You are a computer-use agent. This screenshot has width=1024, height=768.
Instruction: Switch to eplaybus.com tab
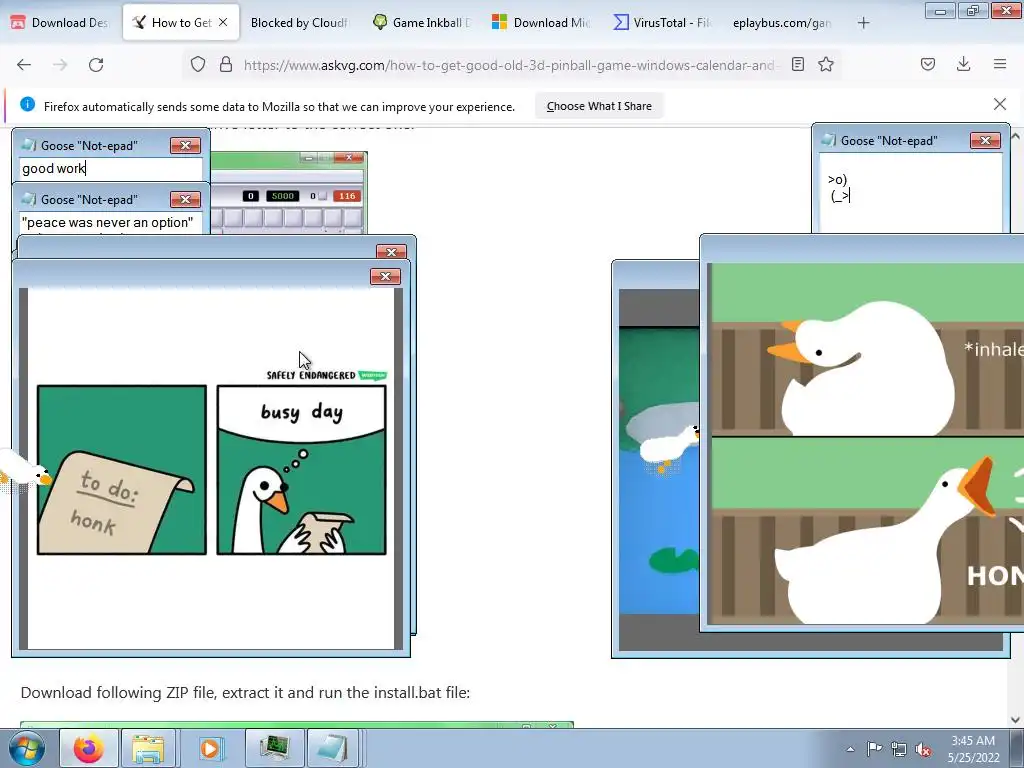(782, 23)
